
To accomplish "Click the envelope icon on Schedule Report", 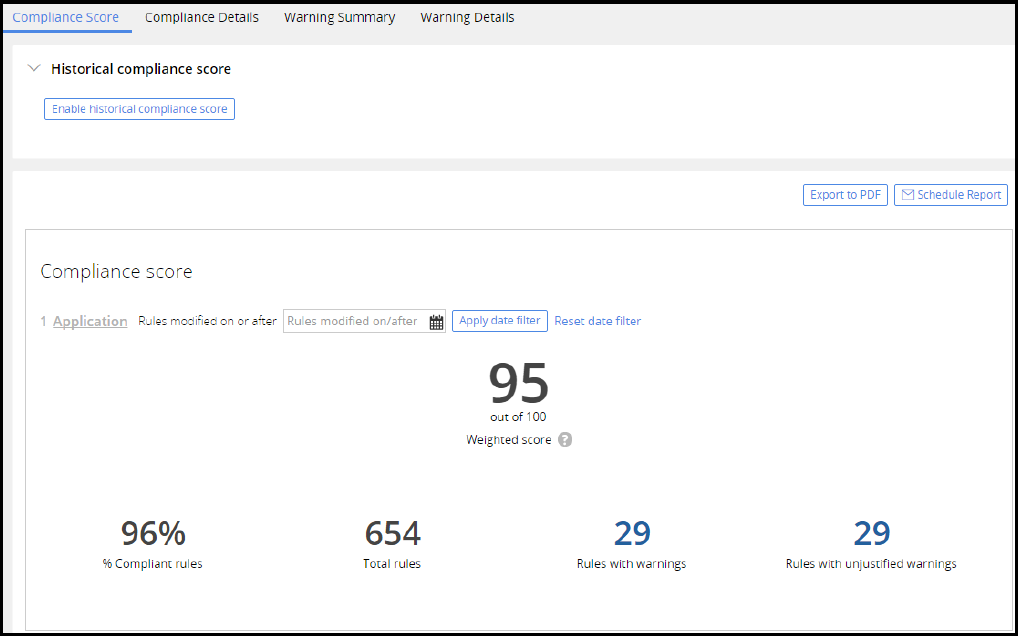I will tap(908, 195).
